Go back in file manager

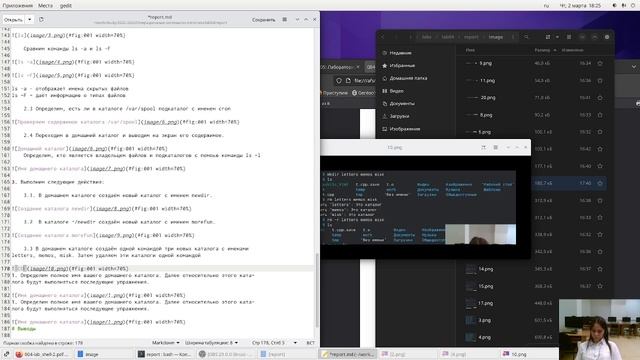click(x=382, y=37)
